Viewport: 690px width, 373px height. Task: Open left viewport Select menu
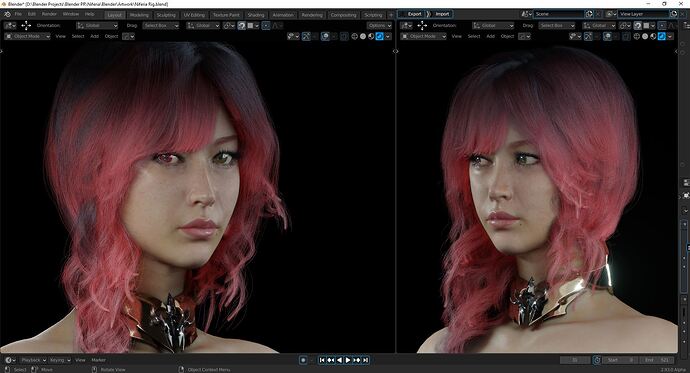(x=78, y=36)
